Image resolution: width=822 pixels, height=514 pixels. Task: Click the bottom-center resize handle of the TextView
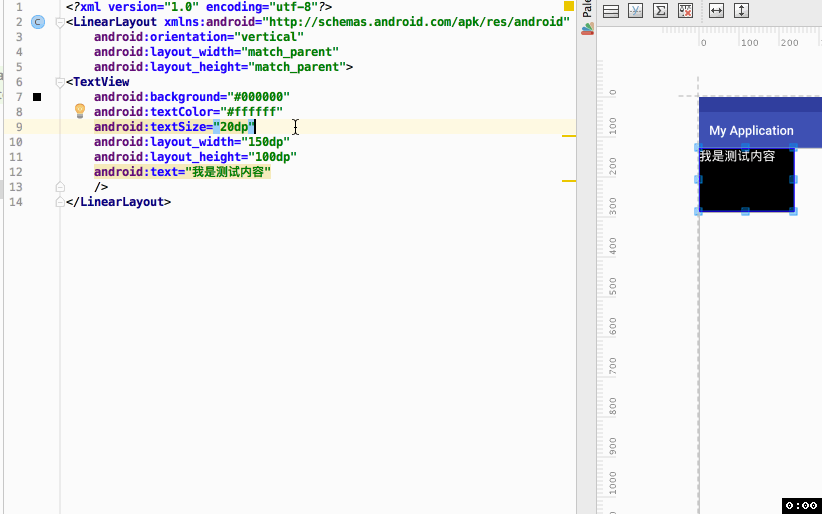(745, 211)
